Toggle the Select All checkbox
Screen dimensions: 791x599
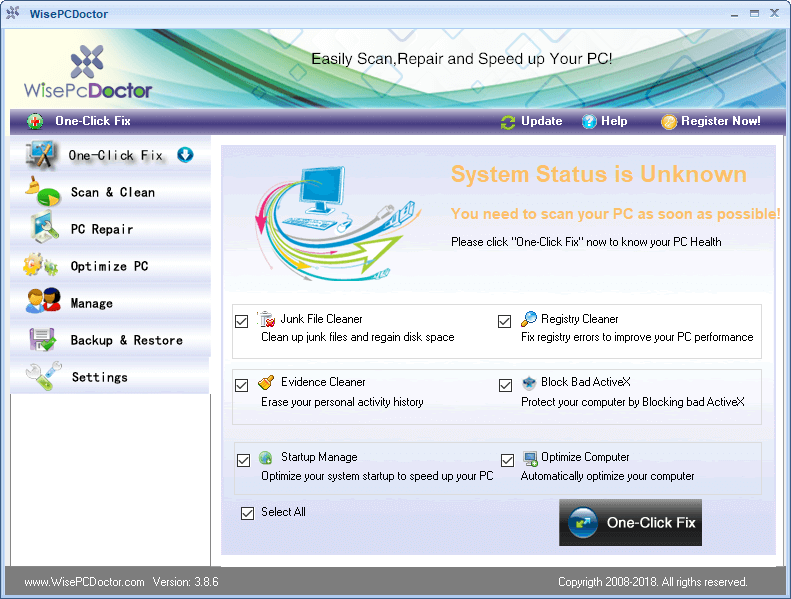[x=247, y=513]
